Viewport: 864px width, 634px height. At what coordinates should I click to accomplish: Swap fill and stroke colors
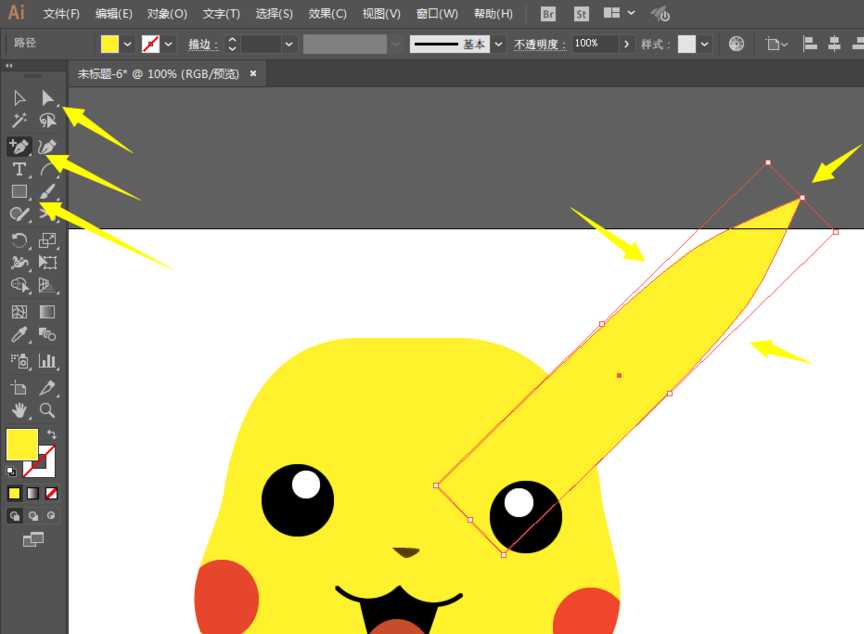(x=52, y=435)
